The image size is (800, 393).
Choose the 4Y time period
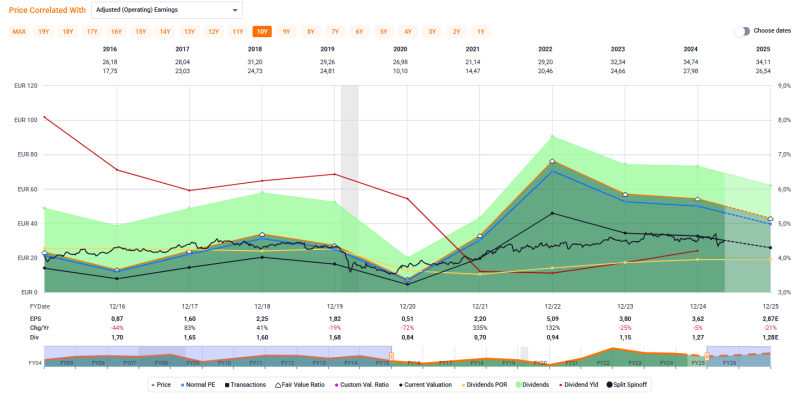pyautogui.click(x=408, y=32)
